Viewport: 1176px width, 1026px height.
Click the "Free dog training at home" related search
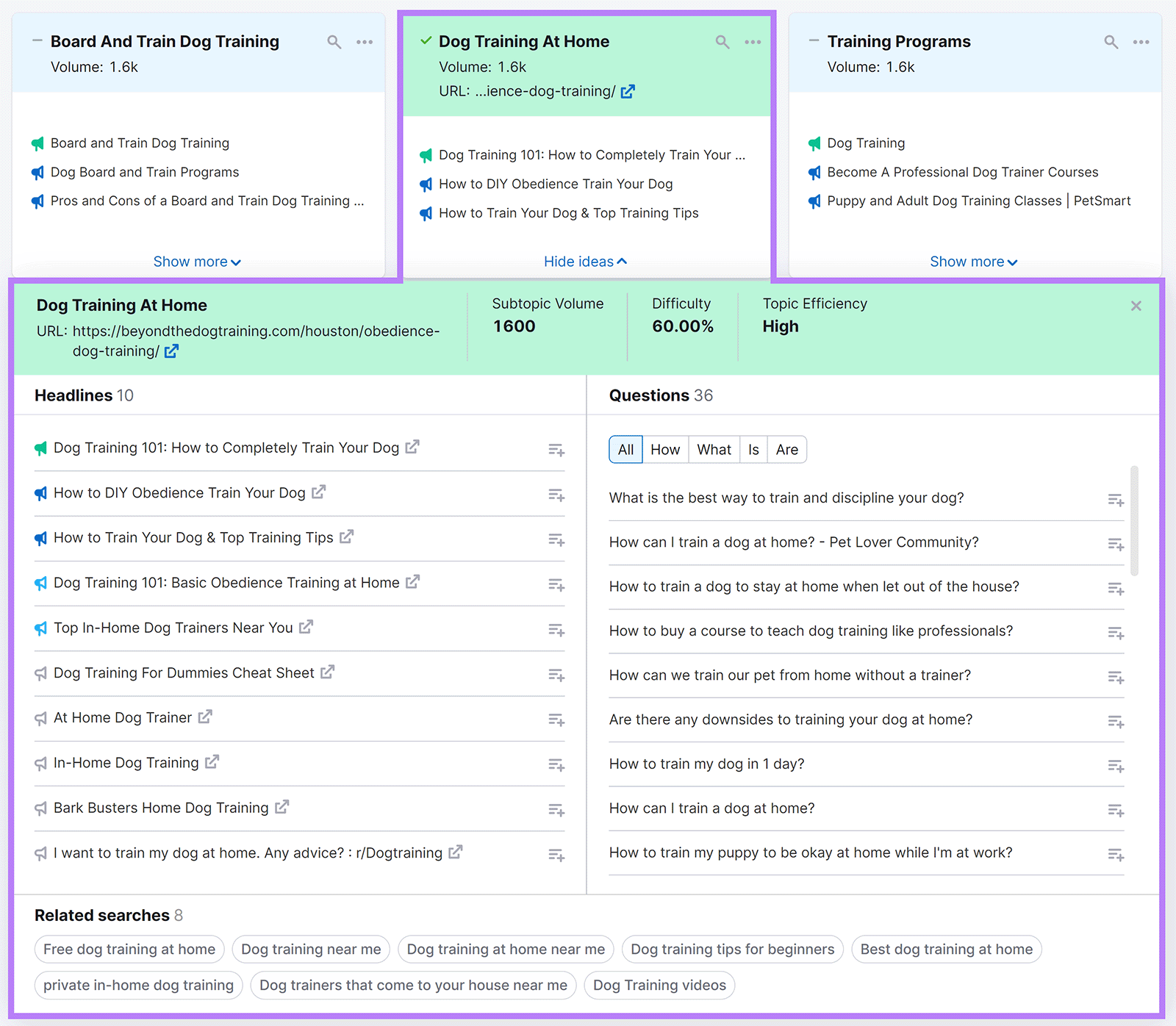[129, 949]
